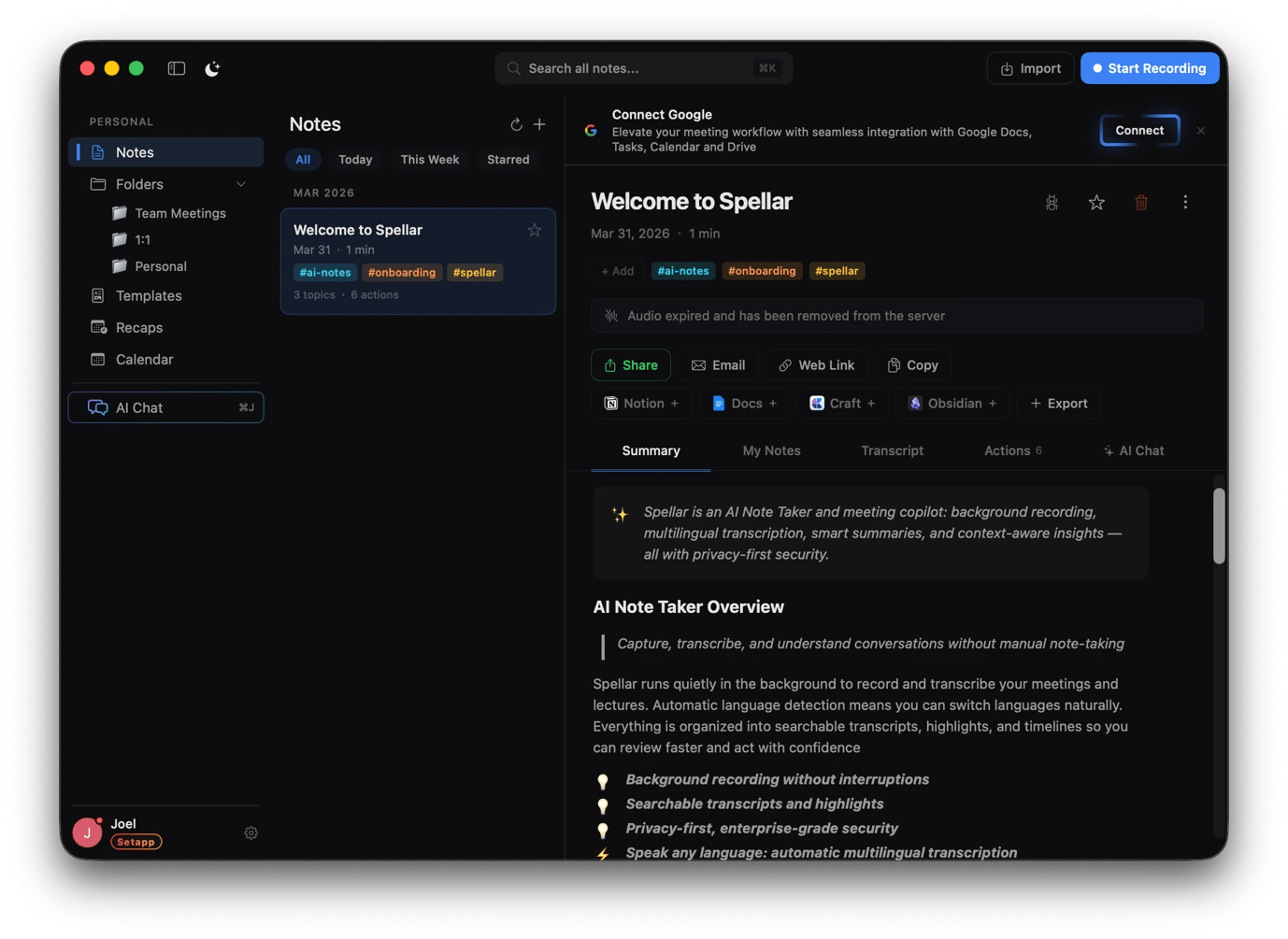Screen dimensions: 1288x939
Task: Click the Setapp badge under Joel
Action: [136, 842]
